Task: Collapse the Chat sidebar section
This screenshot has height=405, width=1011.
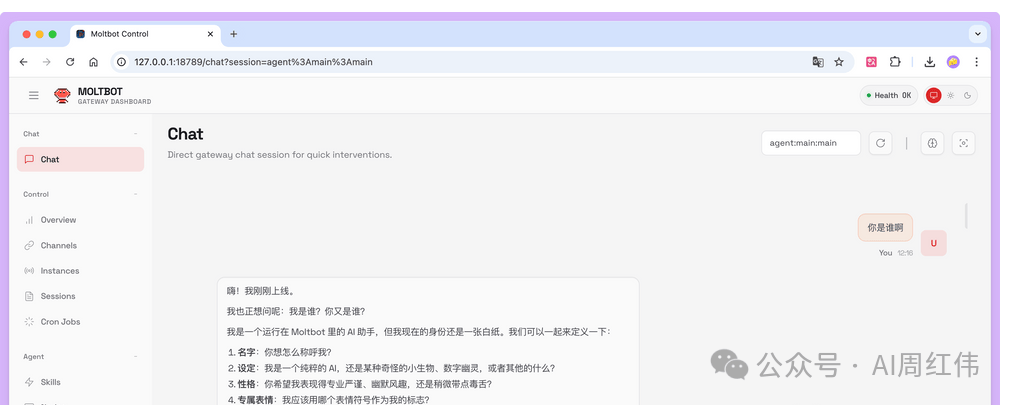Action: pos(136,134)
